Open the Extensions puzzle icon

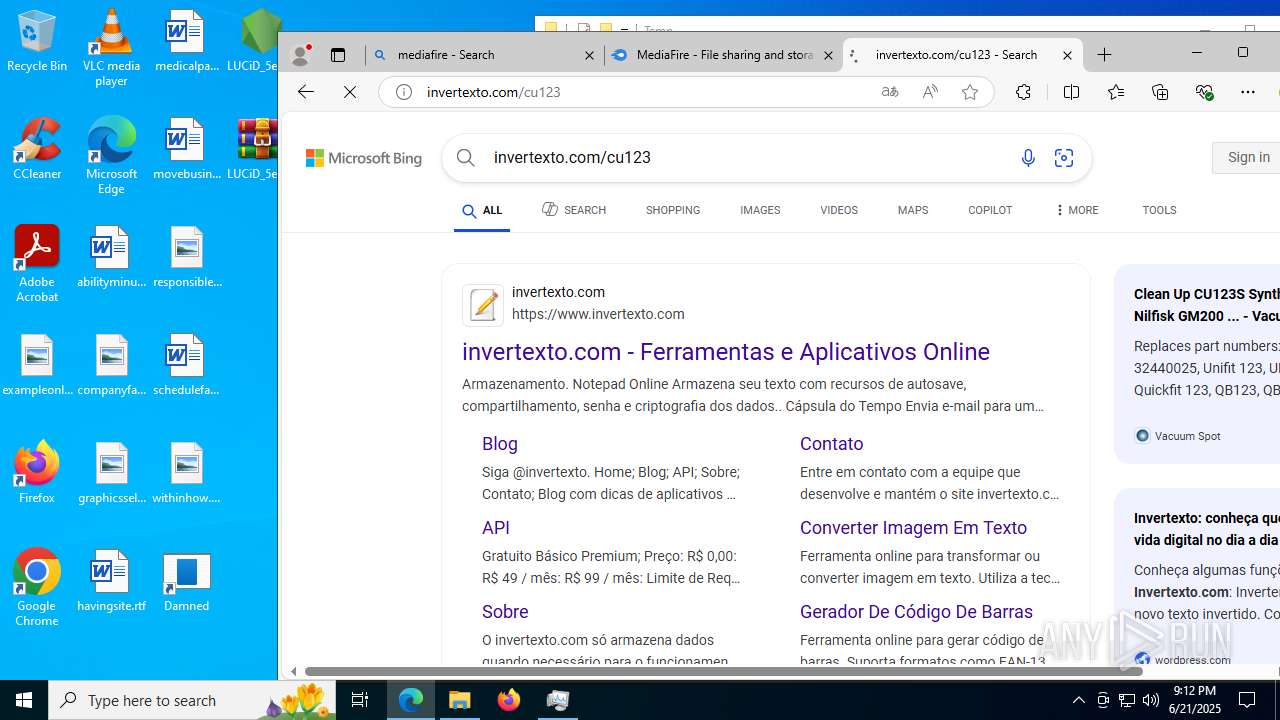1023,92
